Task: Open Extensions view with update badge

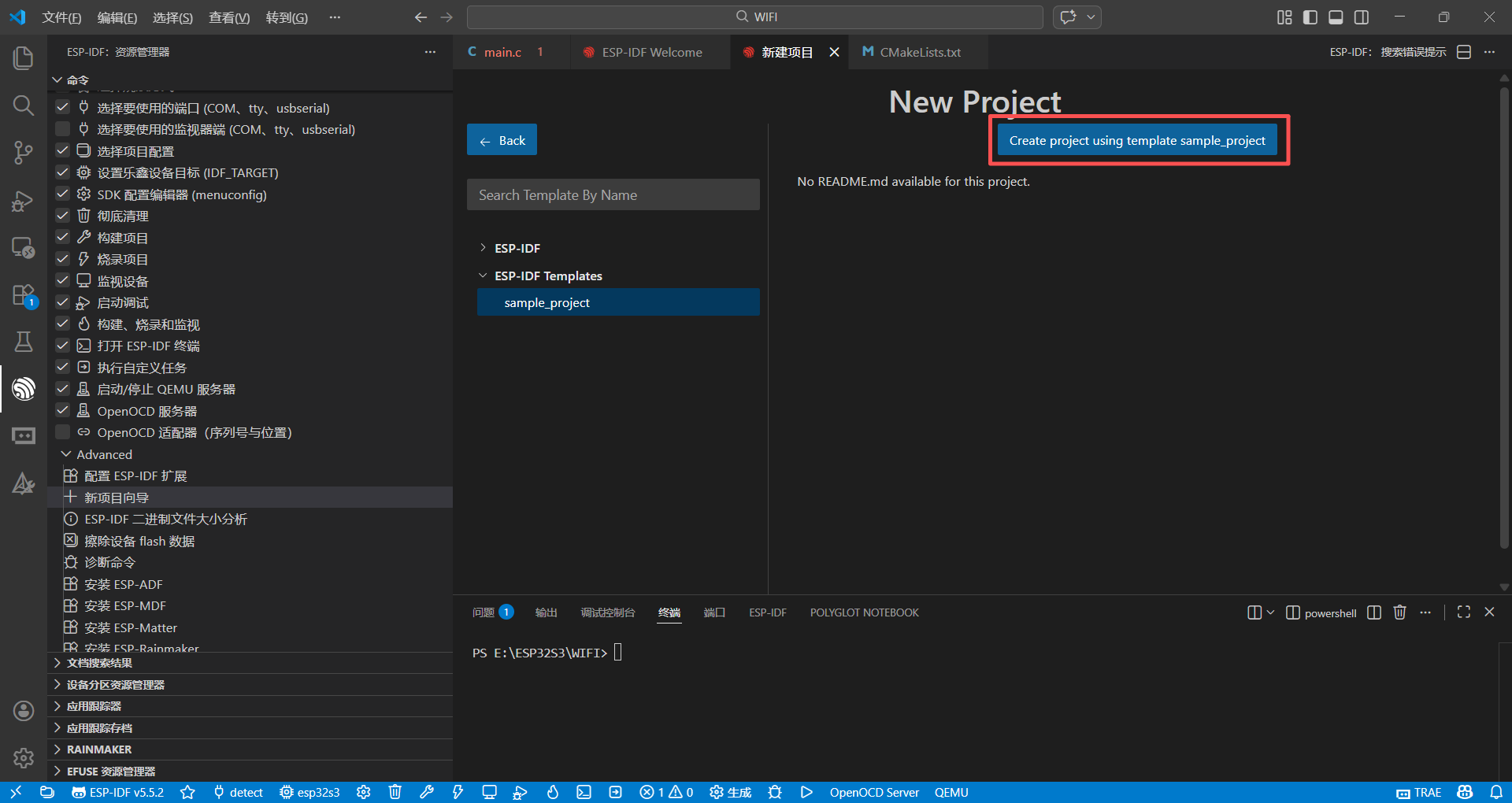Action: (24, 296)
